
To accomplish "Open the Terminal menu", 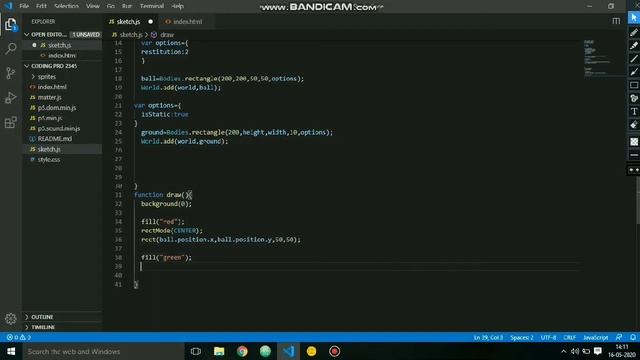I will coord(152,6).
